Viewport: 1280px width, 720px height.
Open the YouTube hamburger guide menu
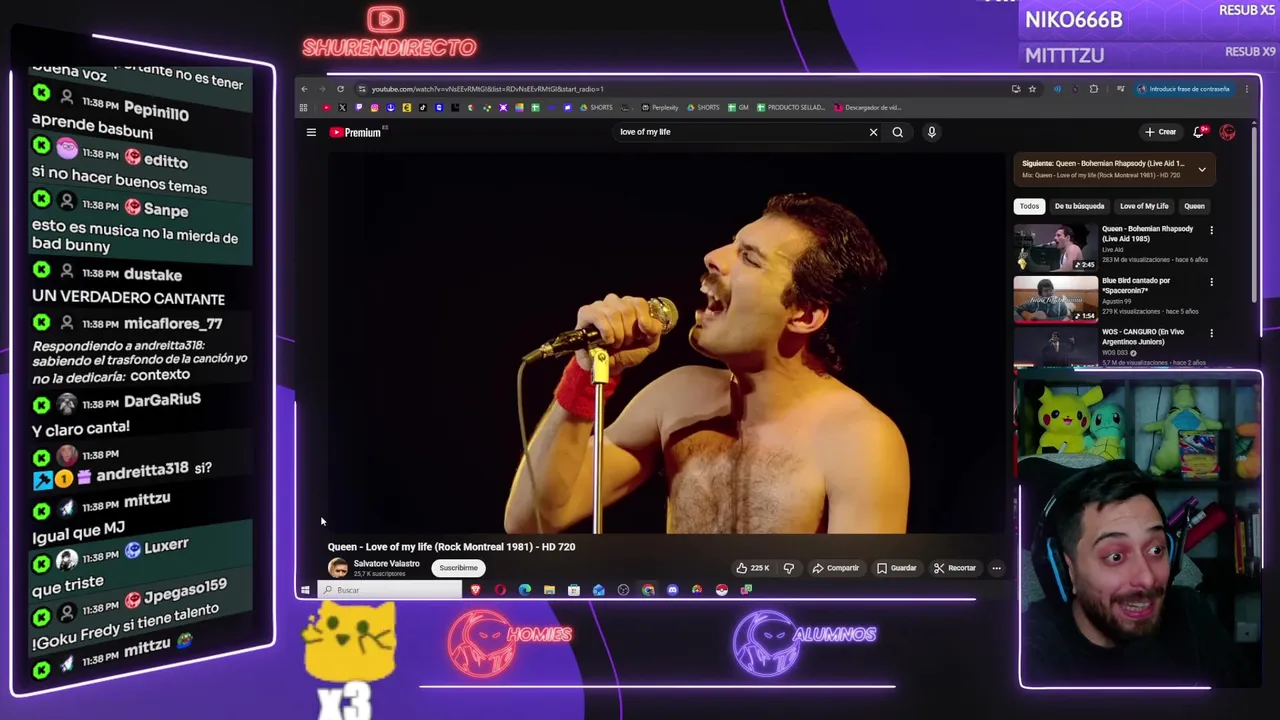311,132
